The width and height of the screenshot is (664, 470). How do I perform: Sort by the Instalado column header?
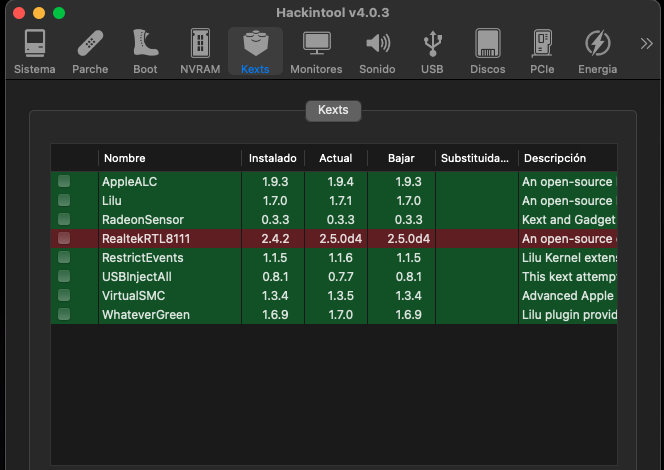273,158
